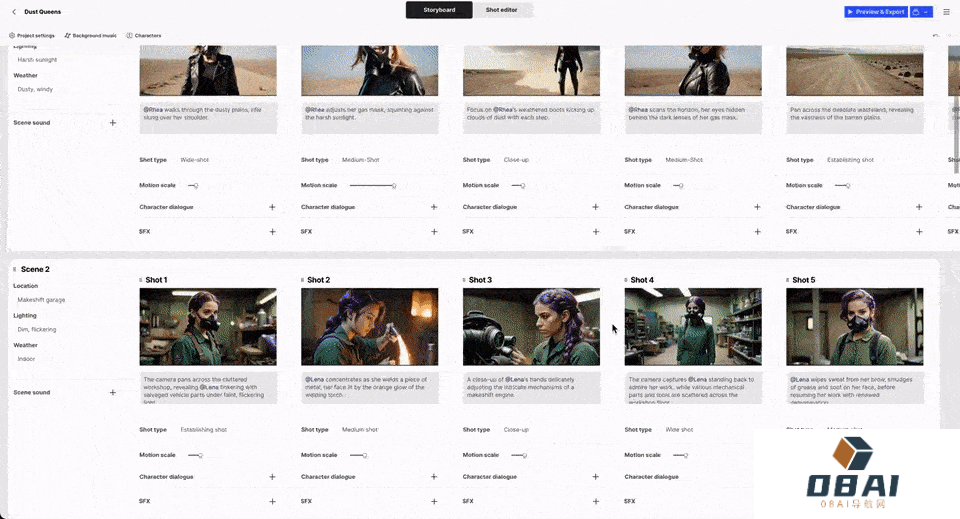Open Project settings
Image resolution: width=960 pixels, height=519 pixels.
pyautogui.click(x=31, y=35)
